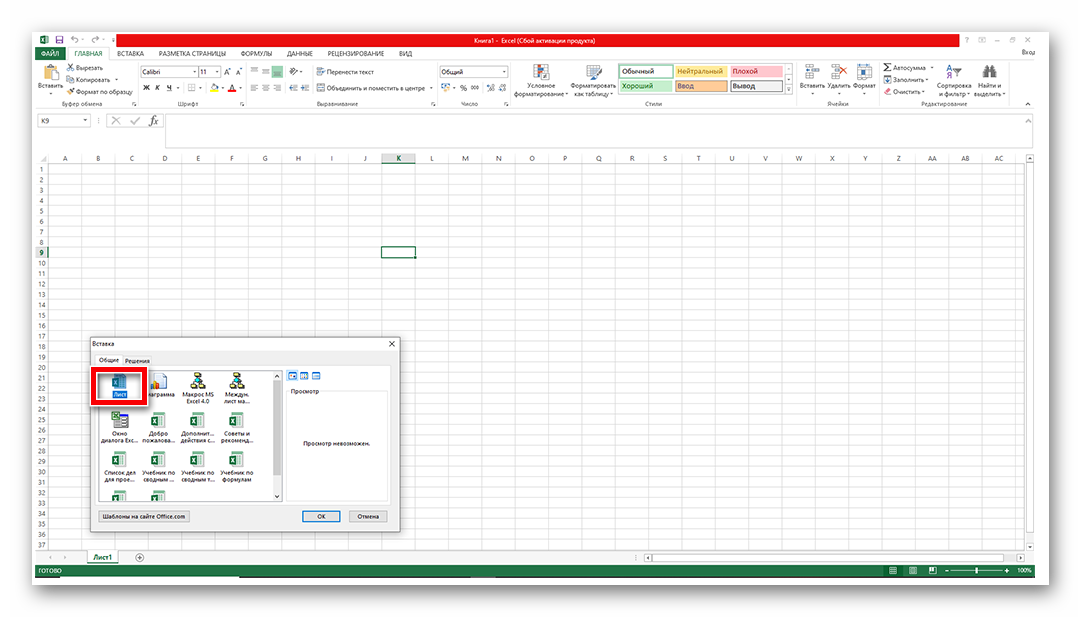Switch to Page Layout view in status bar
This screenshot has height=617, width=1081.
913,570
